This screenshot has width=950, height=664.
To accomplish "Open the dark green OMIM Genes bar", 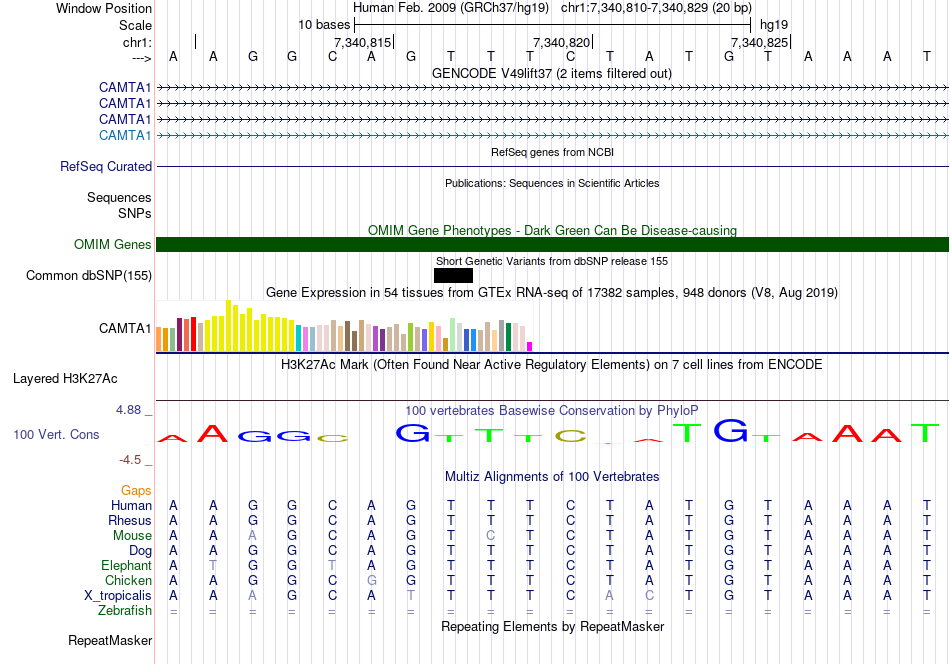I will click(552, 244).
